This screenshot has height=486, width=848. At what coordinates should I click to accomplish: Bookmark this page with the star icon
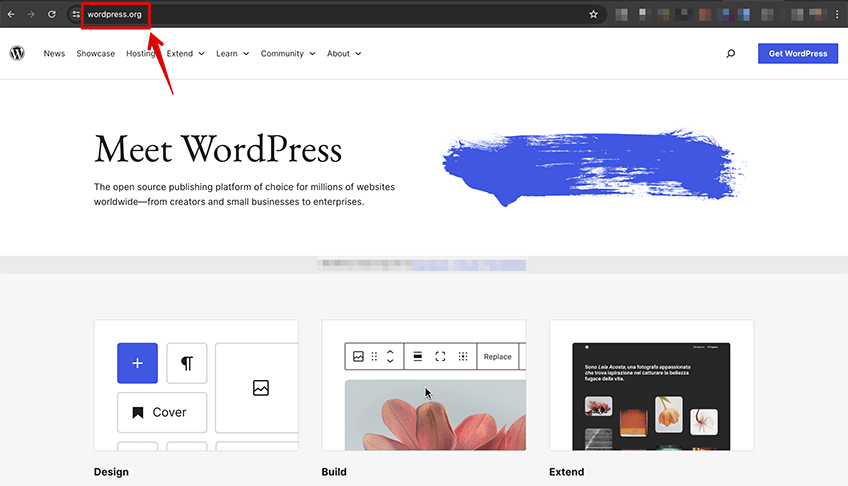point(593,15)
